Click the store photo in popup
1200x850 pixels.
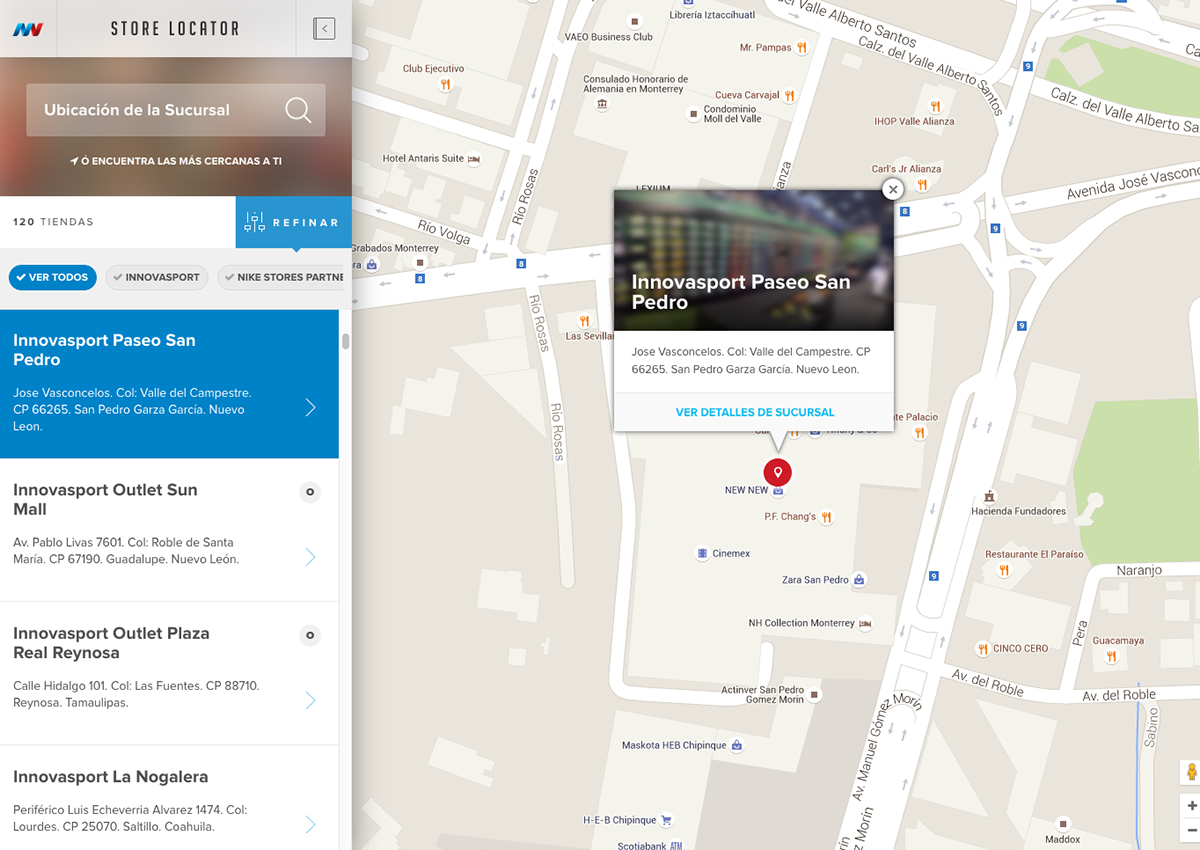pos(754,260)
